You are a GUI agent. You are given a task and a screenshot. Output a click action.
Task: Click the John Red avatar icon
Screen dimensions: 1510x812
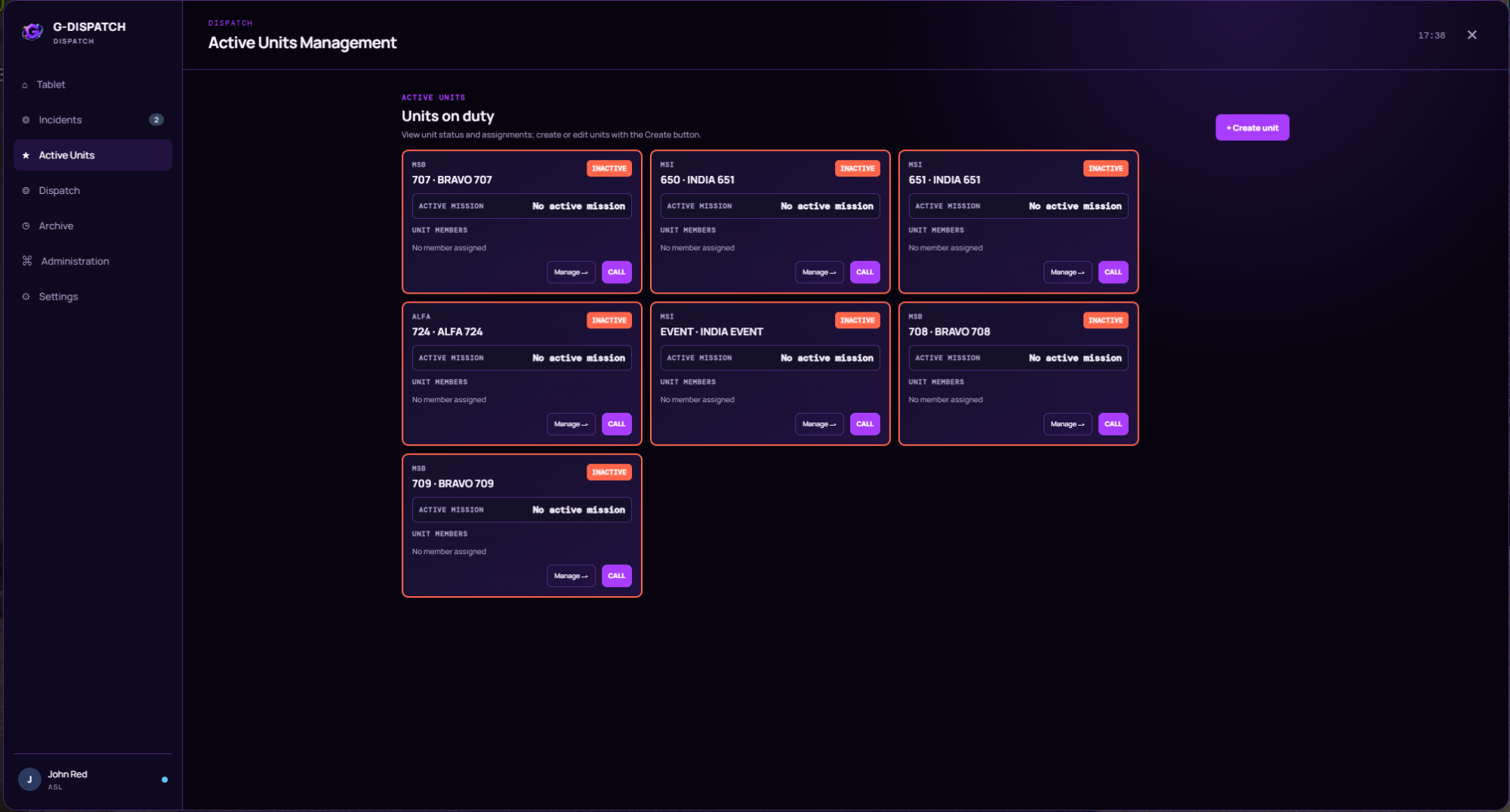point(29,780)
